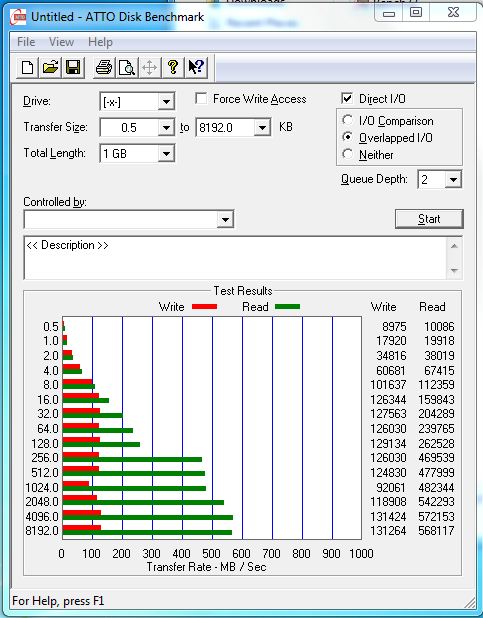
Task: Click read value 469539
Action: tap(436, 458)
